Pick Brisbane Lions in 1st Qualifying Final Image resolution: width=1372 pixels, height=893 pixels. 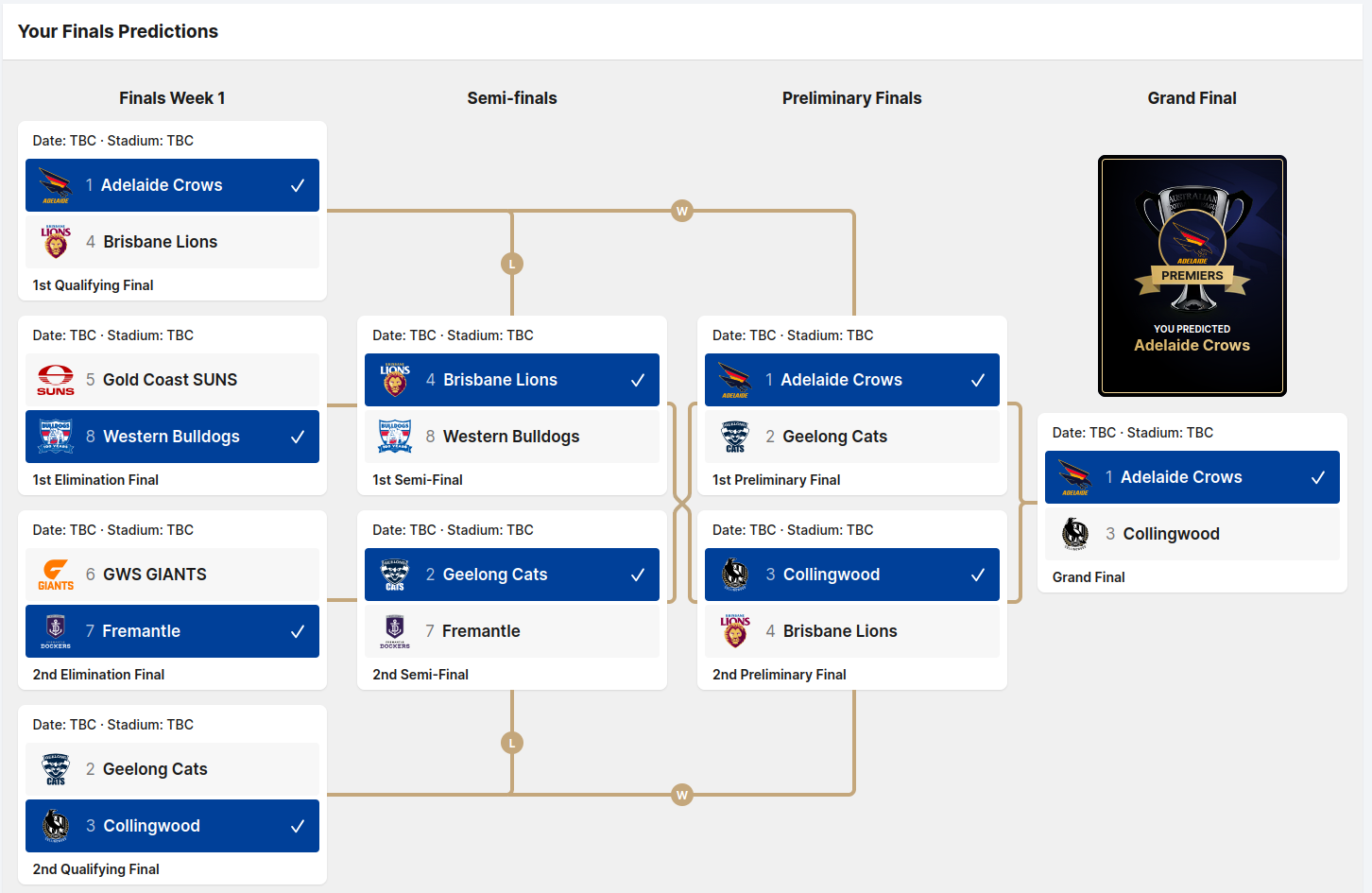[x=172, y=242]
